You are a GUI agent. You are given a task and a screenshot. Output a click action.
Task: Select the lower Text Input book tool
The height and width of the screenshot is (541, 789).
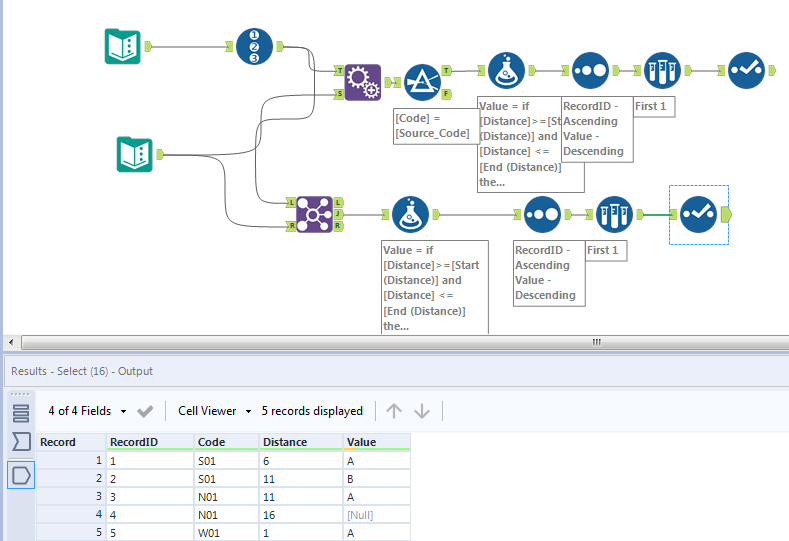134,154
